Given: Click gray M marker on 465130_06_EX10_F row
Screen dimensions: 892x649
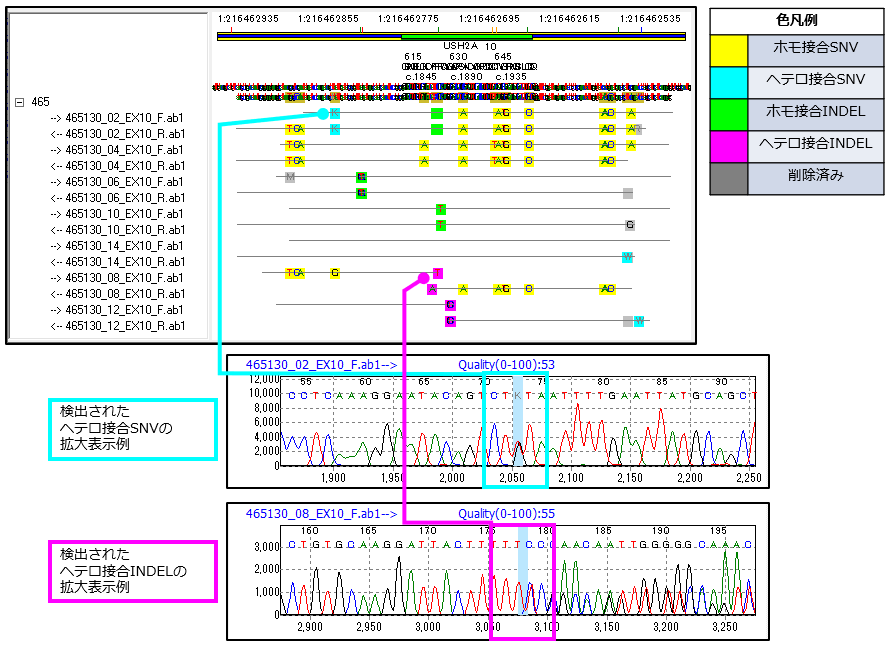Looking at the screenshot, I should coord(290,177).
